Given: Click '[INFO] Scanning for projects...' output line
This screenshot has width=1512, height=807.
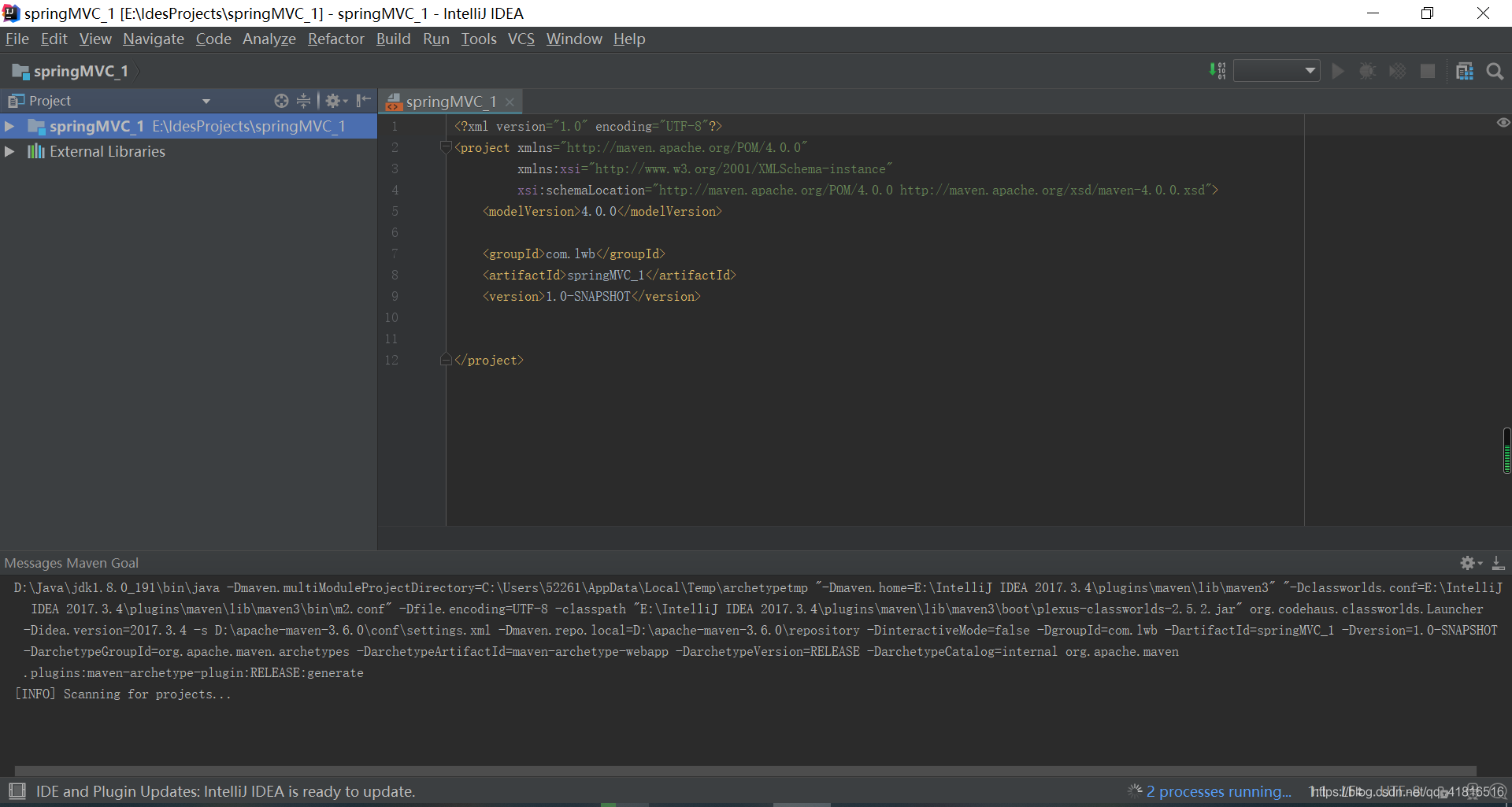Looking at the screenshot, I should click(x=123, y=694).
